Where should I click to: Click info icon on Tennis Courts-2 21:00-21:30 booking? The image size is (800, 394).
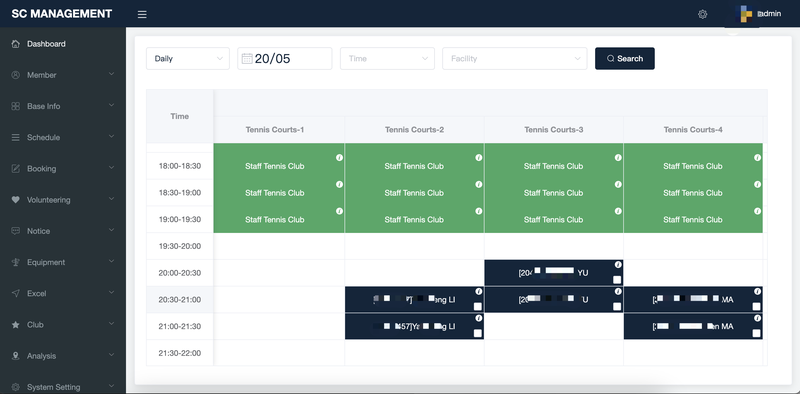click(x=479, y=318)
